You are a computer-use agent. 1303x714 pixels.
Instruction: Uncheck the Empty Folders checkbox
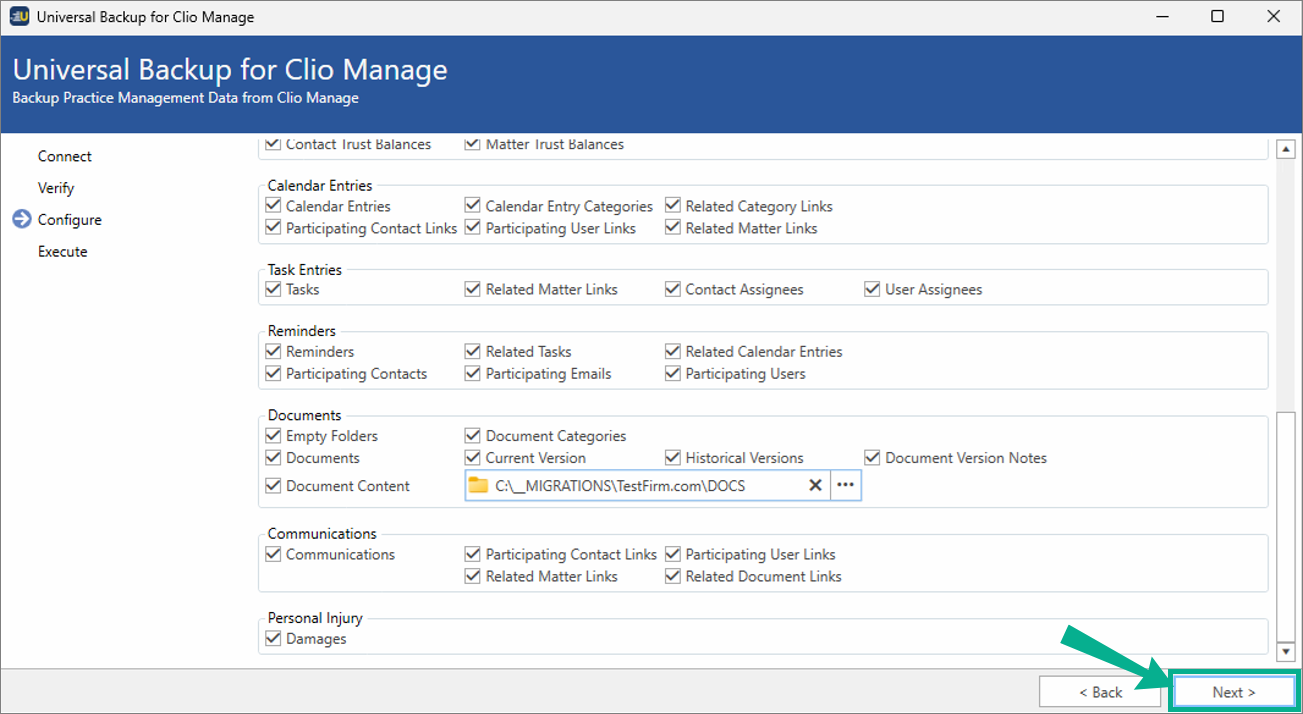click(x=273, y=436)
